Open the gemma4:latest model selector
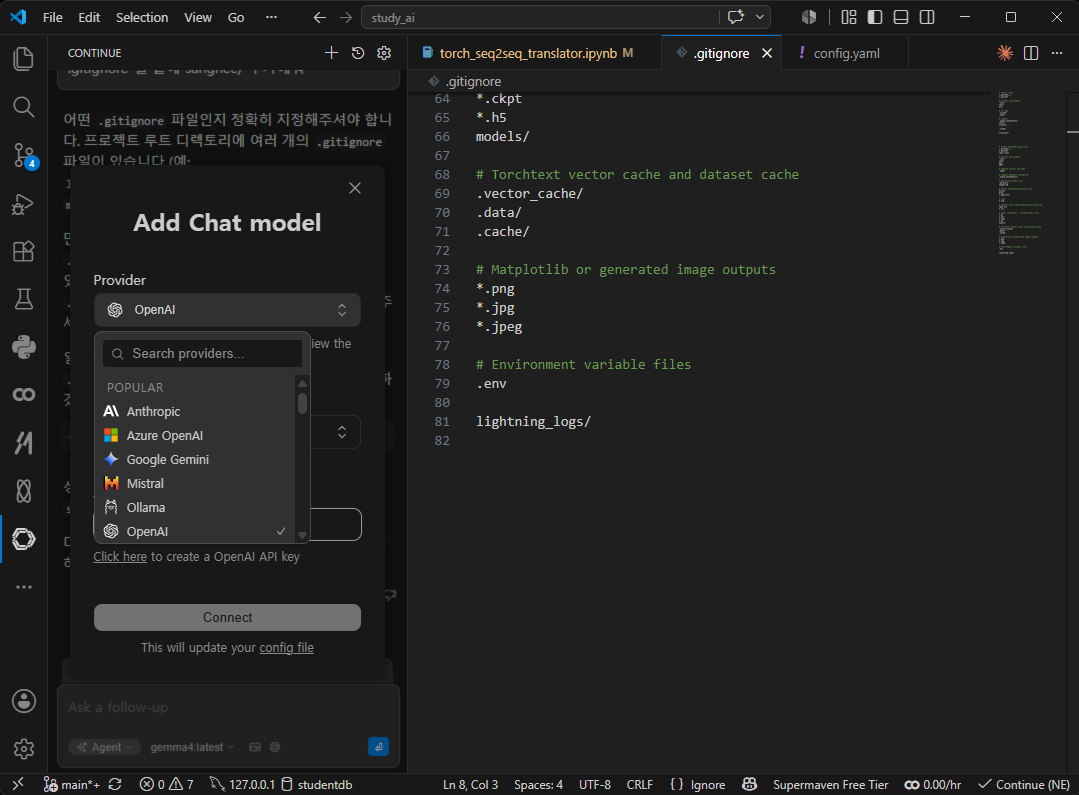Viewport: 1079px width, 795px height. pos(193,747)
